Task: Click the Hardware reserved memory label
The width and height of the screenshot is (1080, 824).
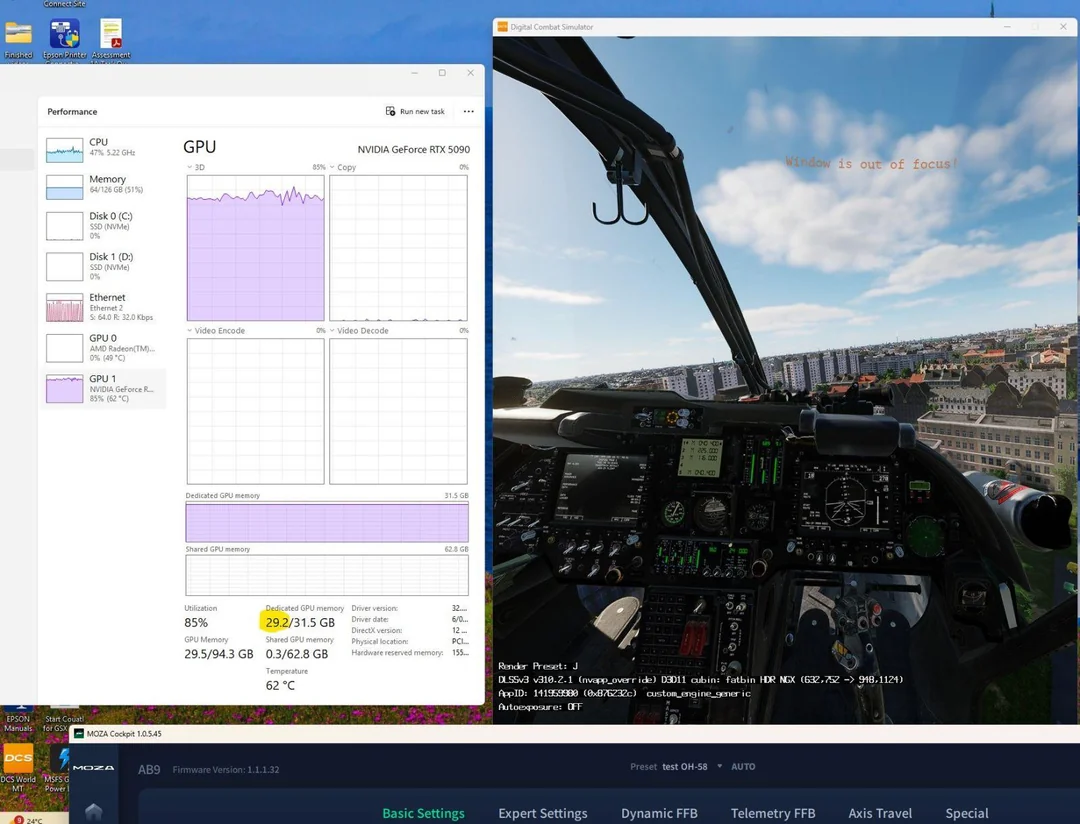Action: coord(397,652)
